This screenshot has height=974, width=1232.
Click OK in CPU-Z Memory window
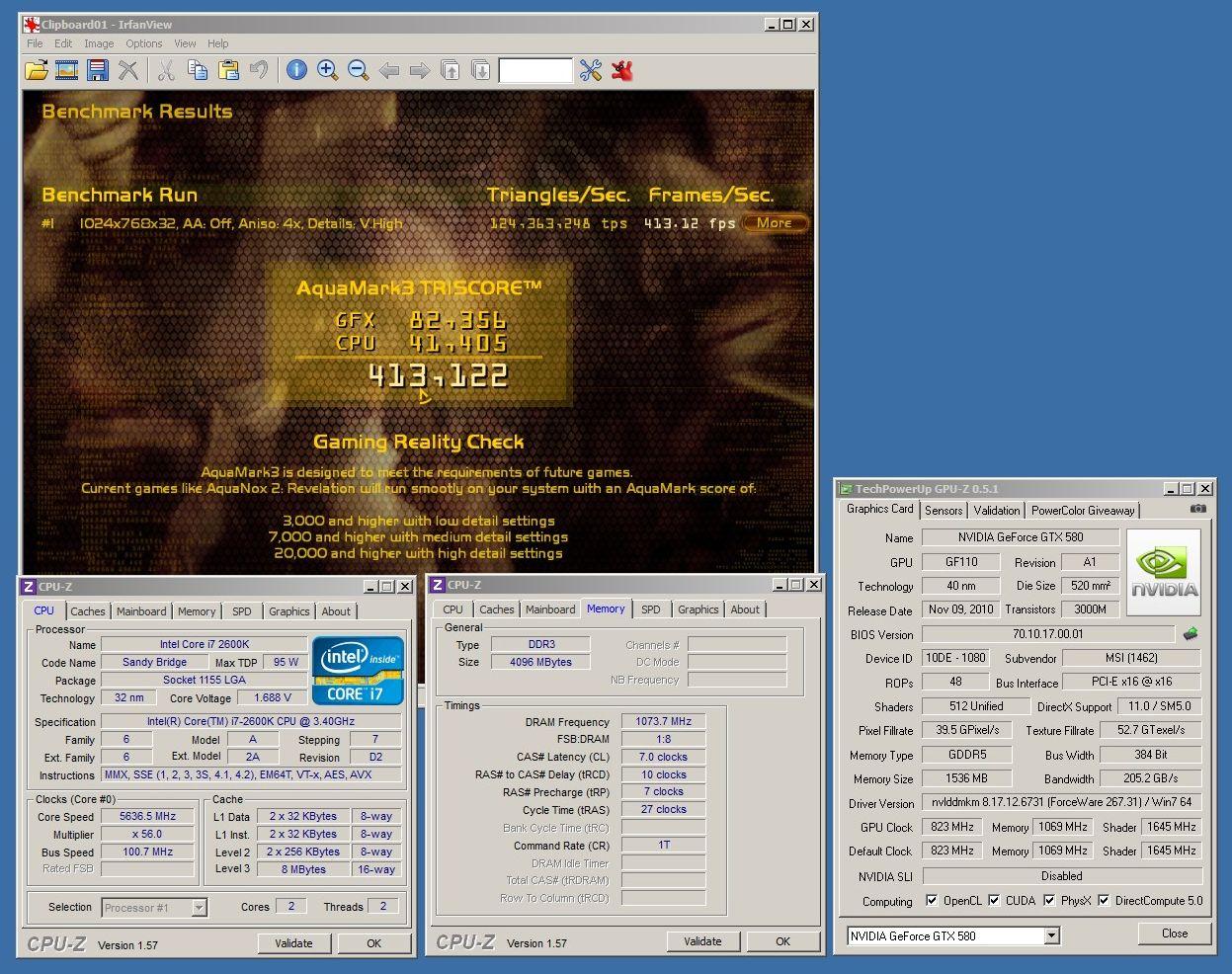click(782, 941)
